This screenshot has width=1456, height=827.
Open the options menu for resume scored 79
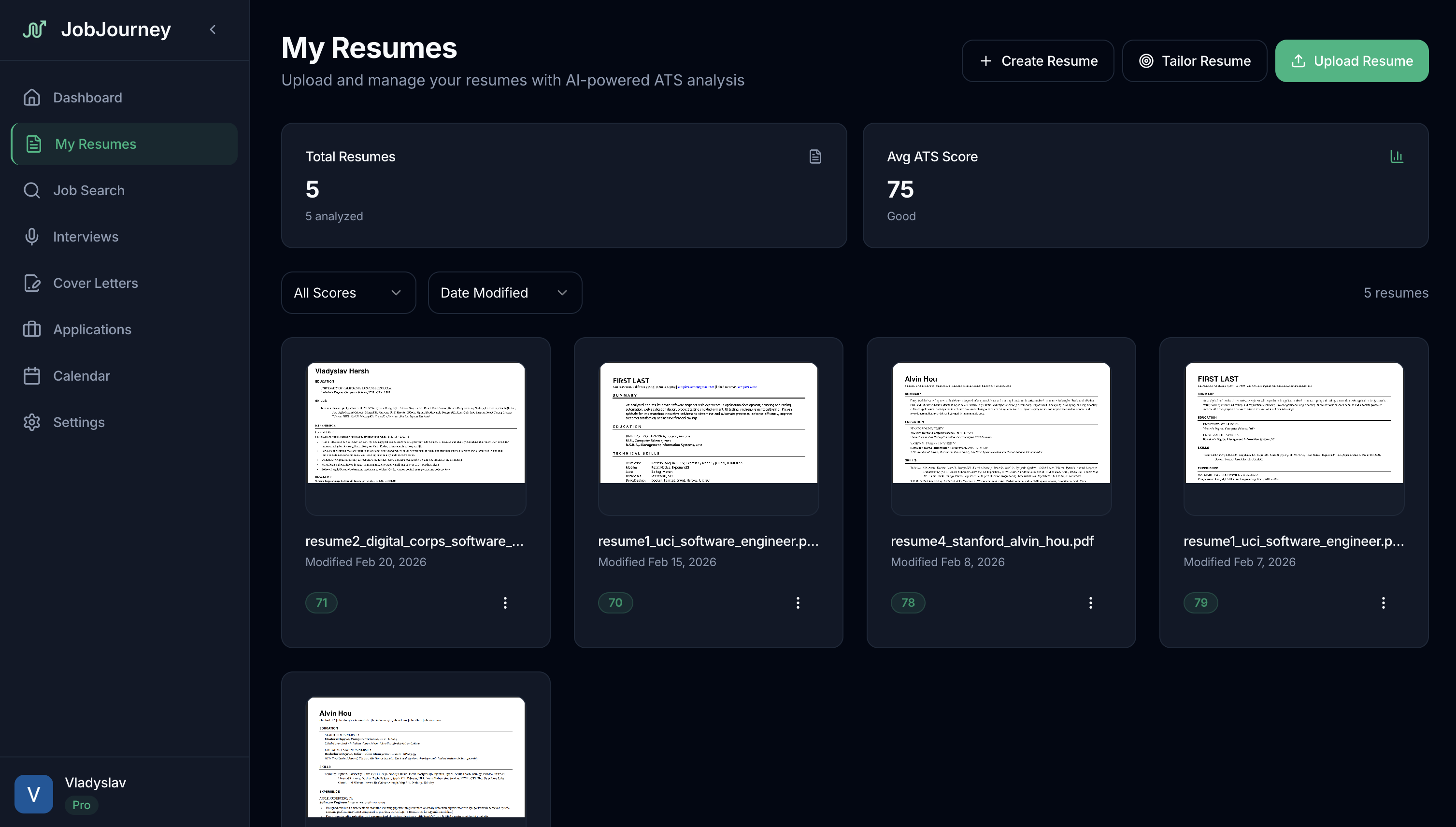click(x=1383, y=603)
